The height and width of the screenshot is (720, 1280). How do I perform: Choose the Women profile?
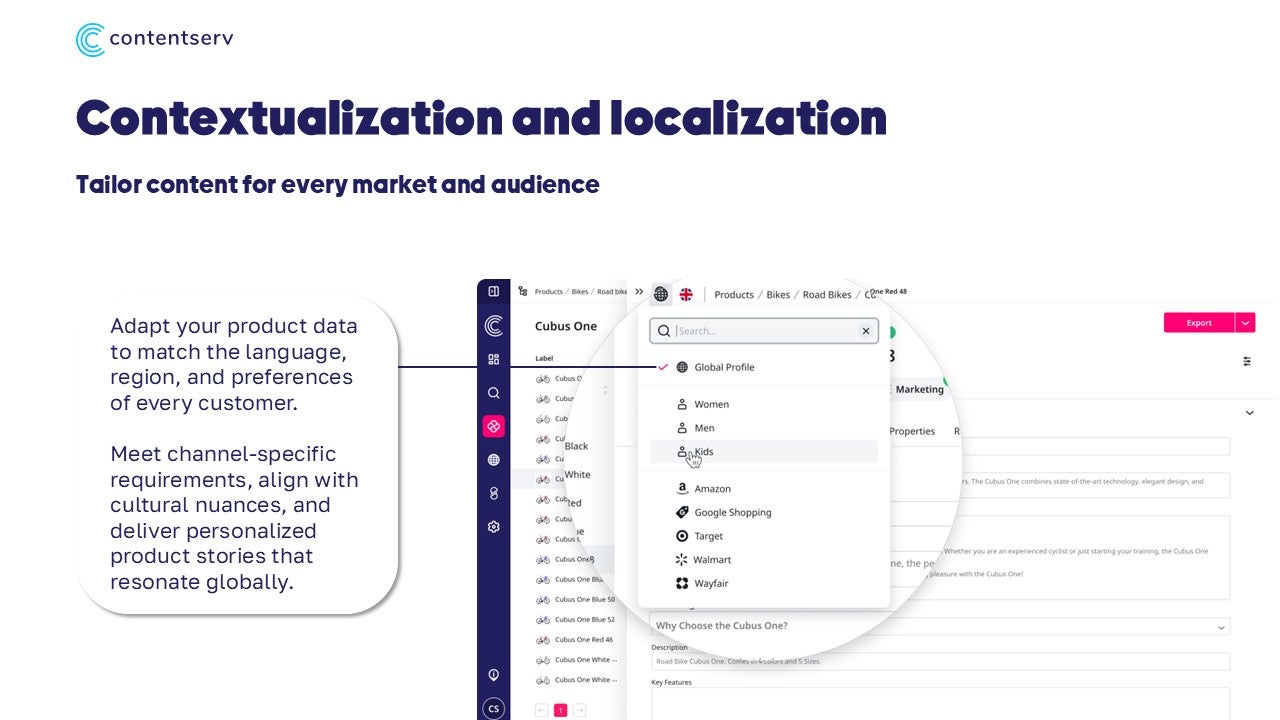(764, 404)
